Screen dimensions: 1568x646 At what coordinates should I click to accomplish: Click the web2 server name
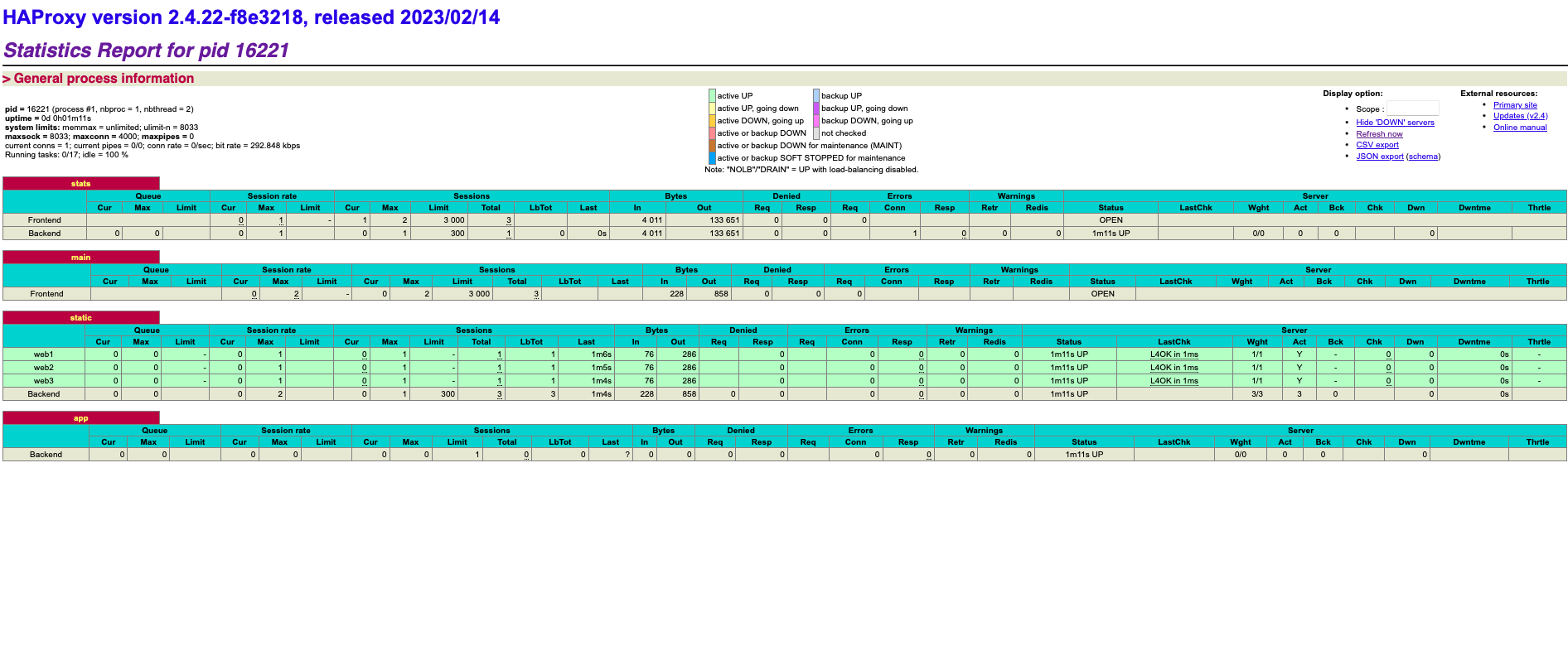pos(43,368)
